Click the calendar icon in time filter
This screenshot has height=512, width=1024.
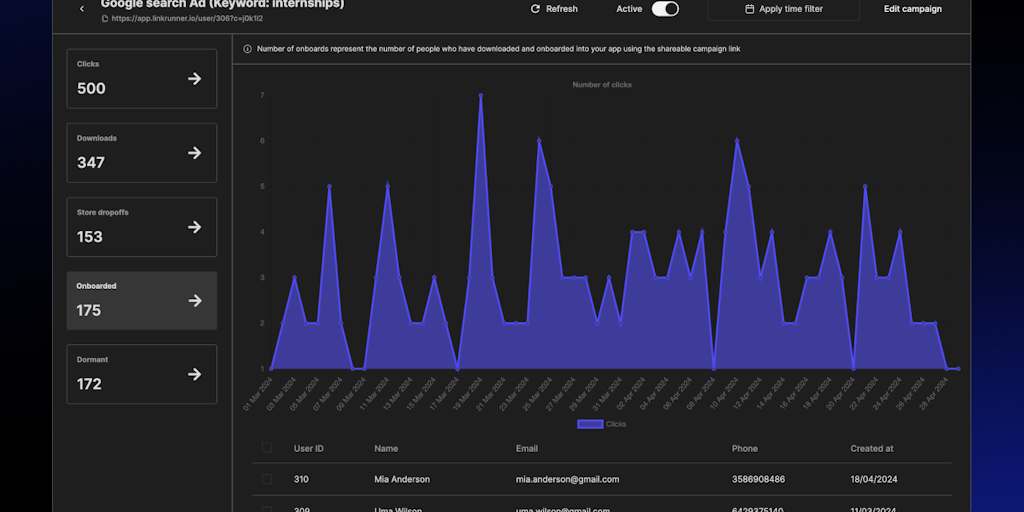point(750,9)
